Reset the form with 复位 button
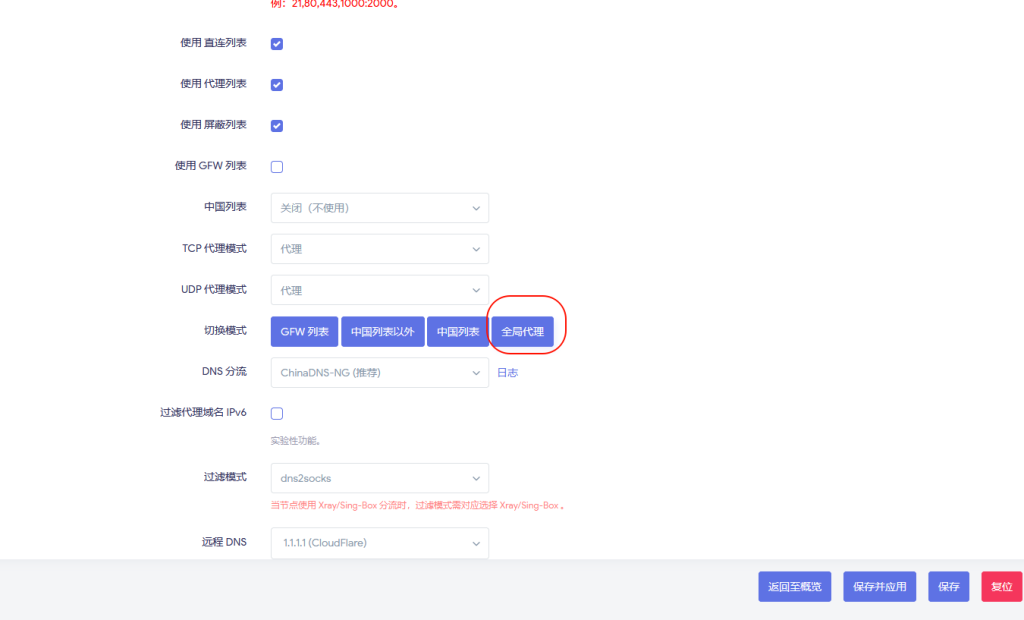1024x620 pixels. click(x=1001, y=586)
